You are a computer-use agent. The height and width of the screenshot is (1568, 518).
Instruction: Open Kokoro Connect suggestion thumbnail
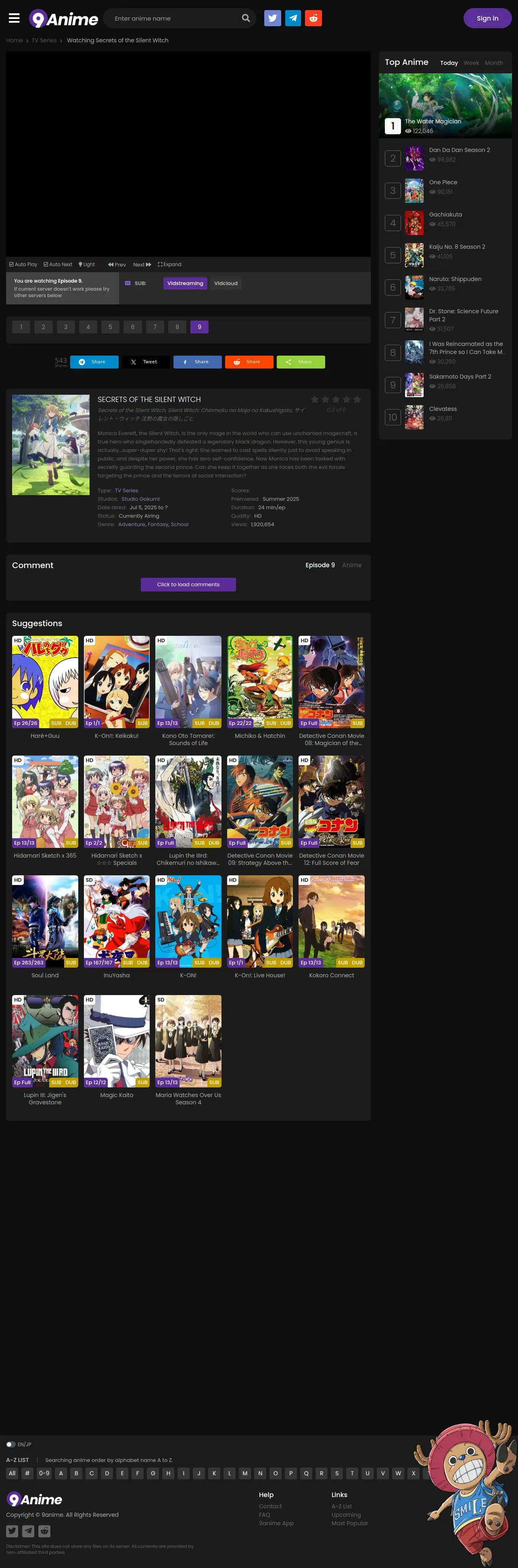(332, 921)
